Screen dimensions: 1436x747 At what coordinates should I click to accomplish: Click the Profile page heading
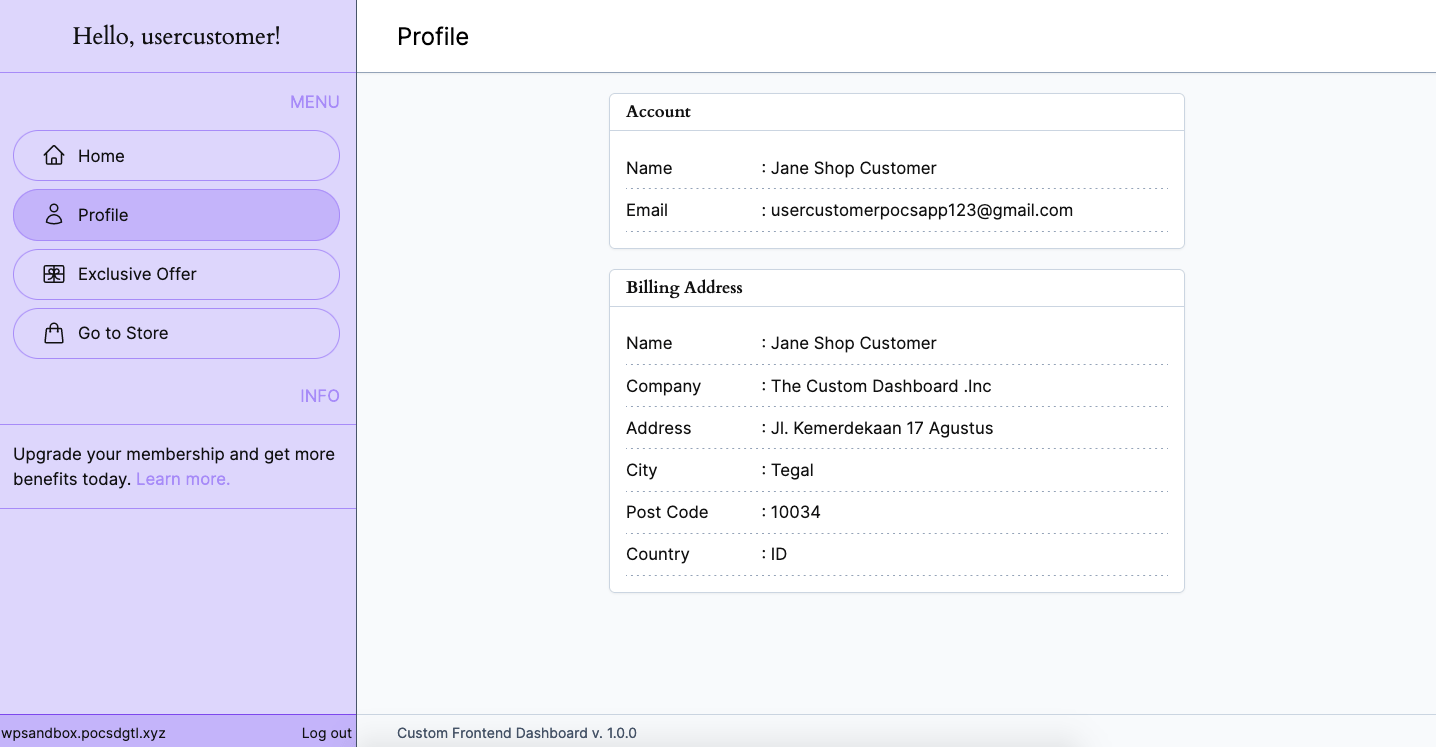pos(433,36)
